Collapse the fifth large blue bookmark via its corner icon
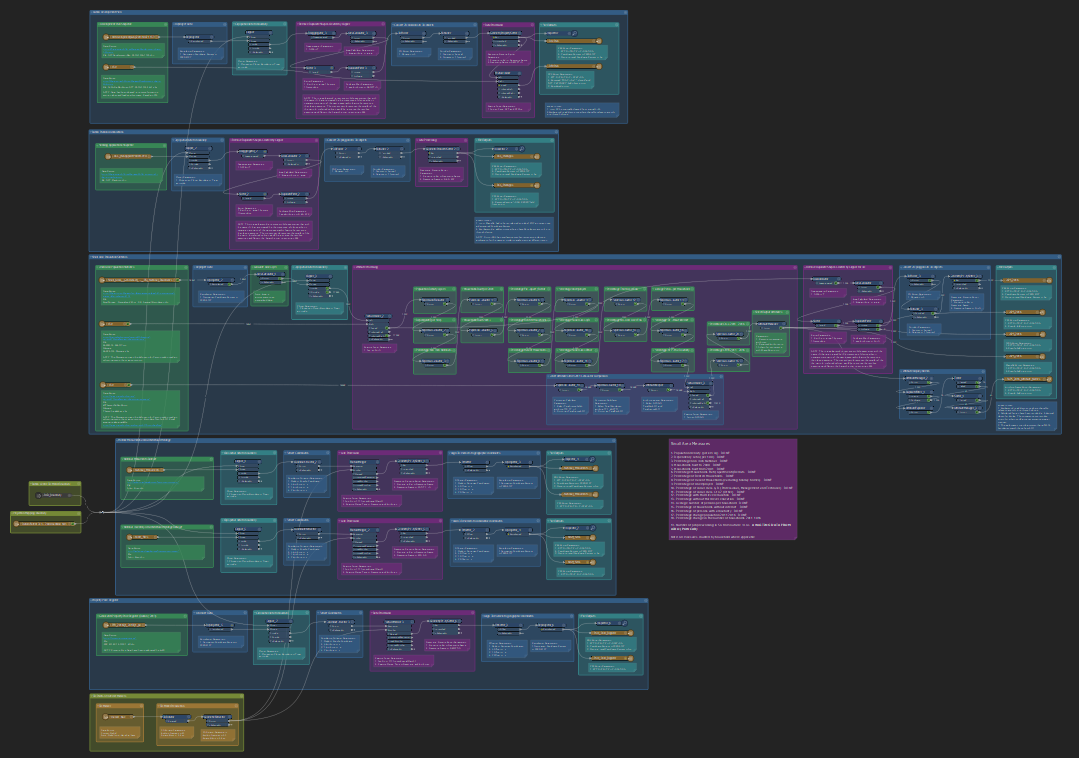This screenshot has width=1079, height=758. point(645,601)
